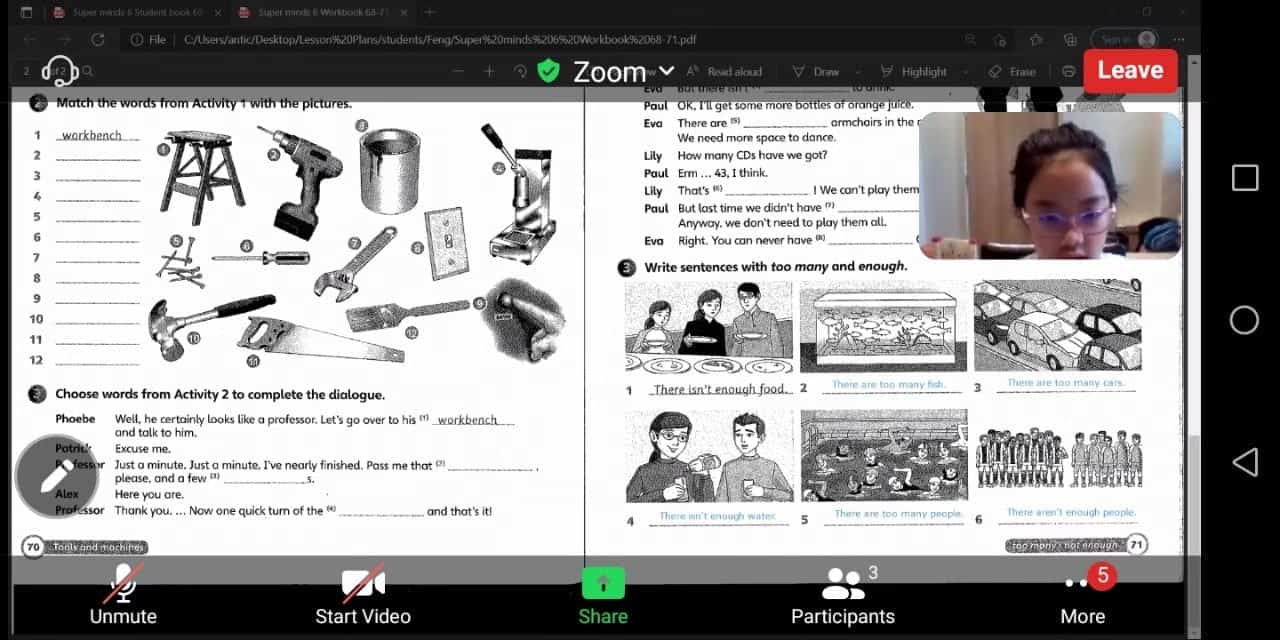Tap the participant's video thumbnail

pyautogui.click(x=1050, y=185)
